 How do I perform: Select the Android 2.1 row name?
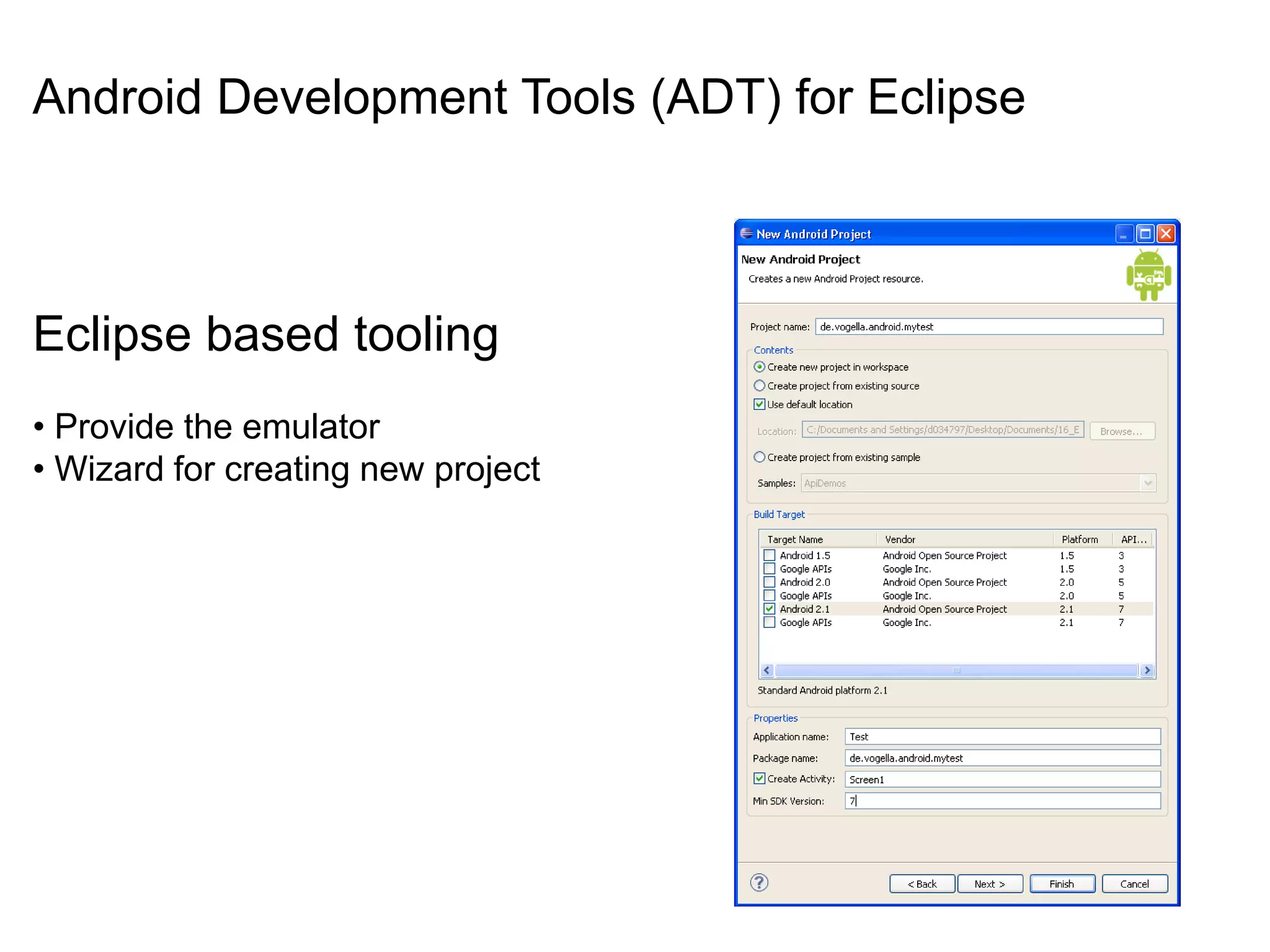[804, 609]
